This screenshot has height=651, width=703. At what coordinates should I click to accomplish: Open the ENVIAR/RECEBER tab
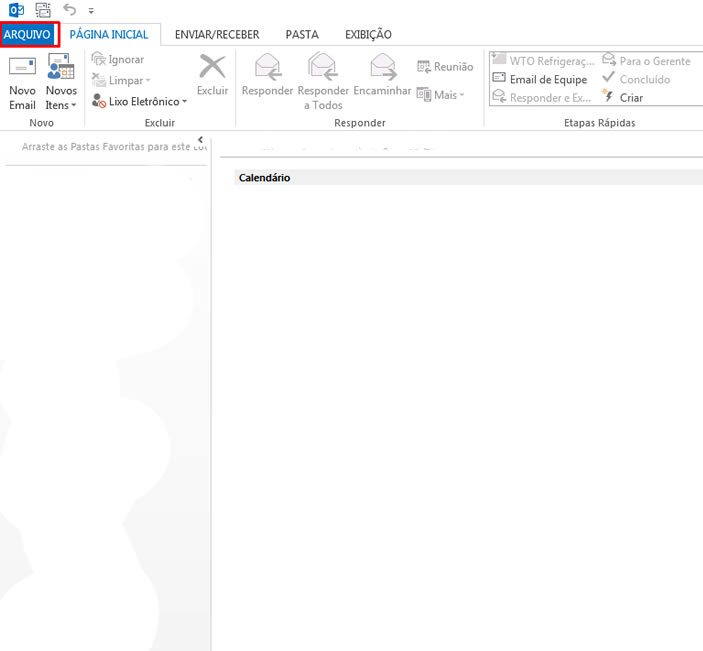(217, 35)
